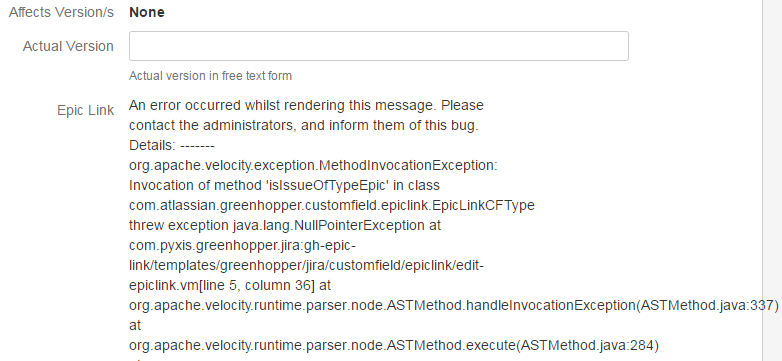Click the 'contact the administrators' line
The height and width of the screenshot is (361, 782).
304,126
